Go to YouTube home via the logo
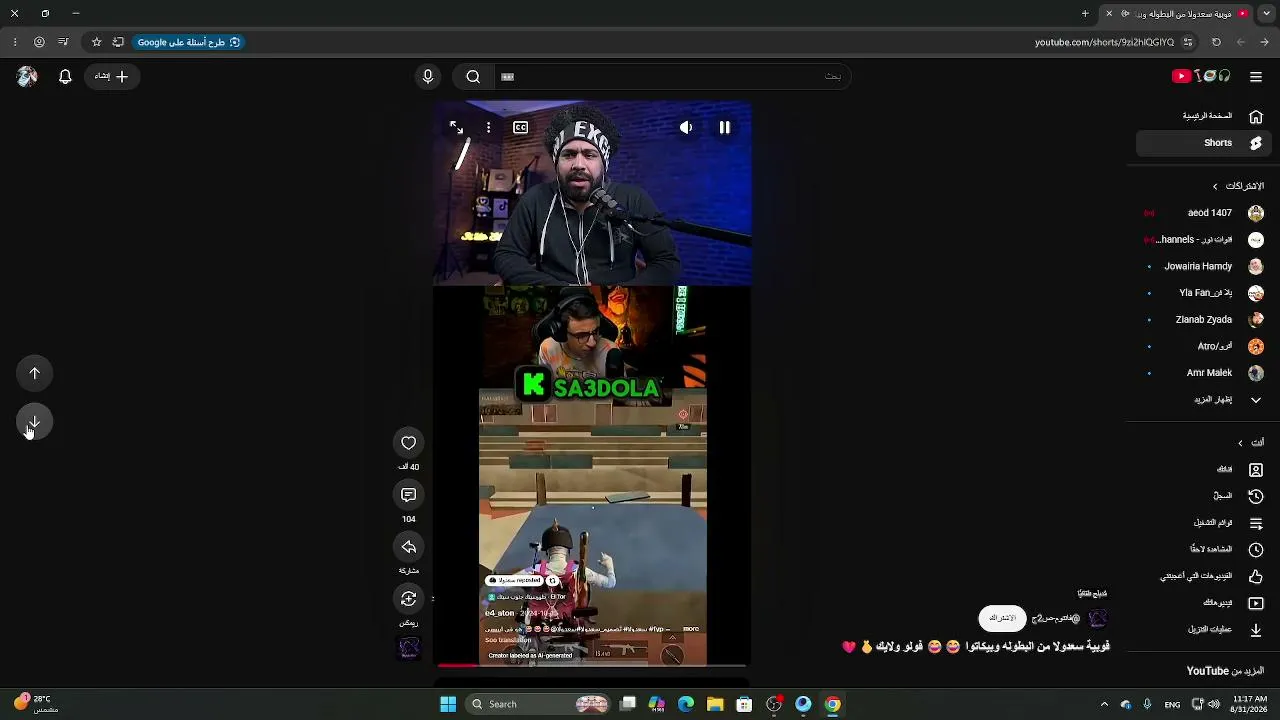Screen dimensions: 1280x720 (1200, 76)
